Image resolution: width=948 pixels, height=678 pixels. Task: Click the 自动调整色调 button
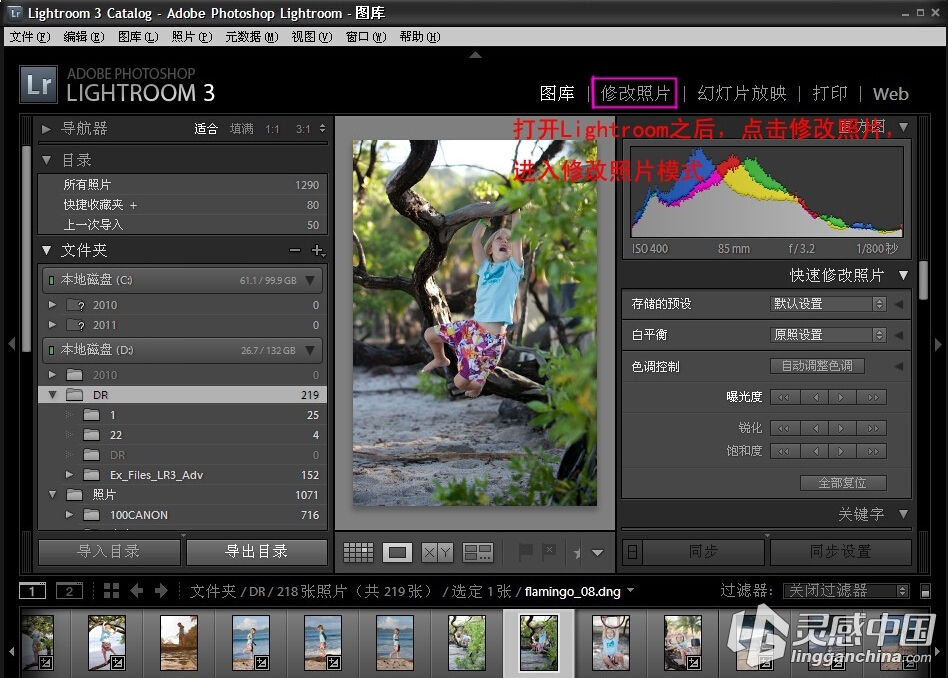click(x=817, y=366)
